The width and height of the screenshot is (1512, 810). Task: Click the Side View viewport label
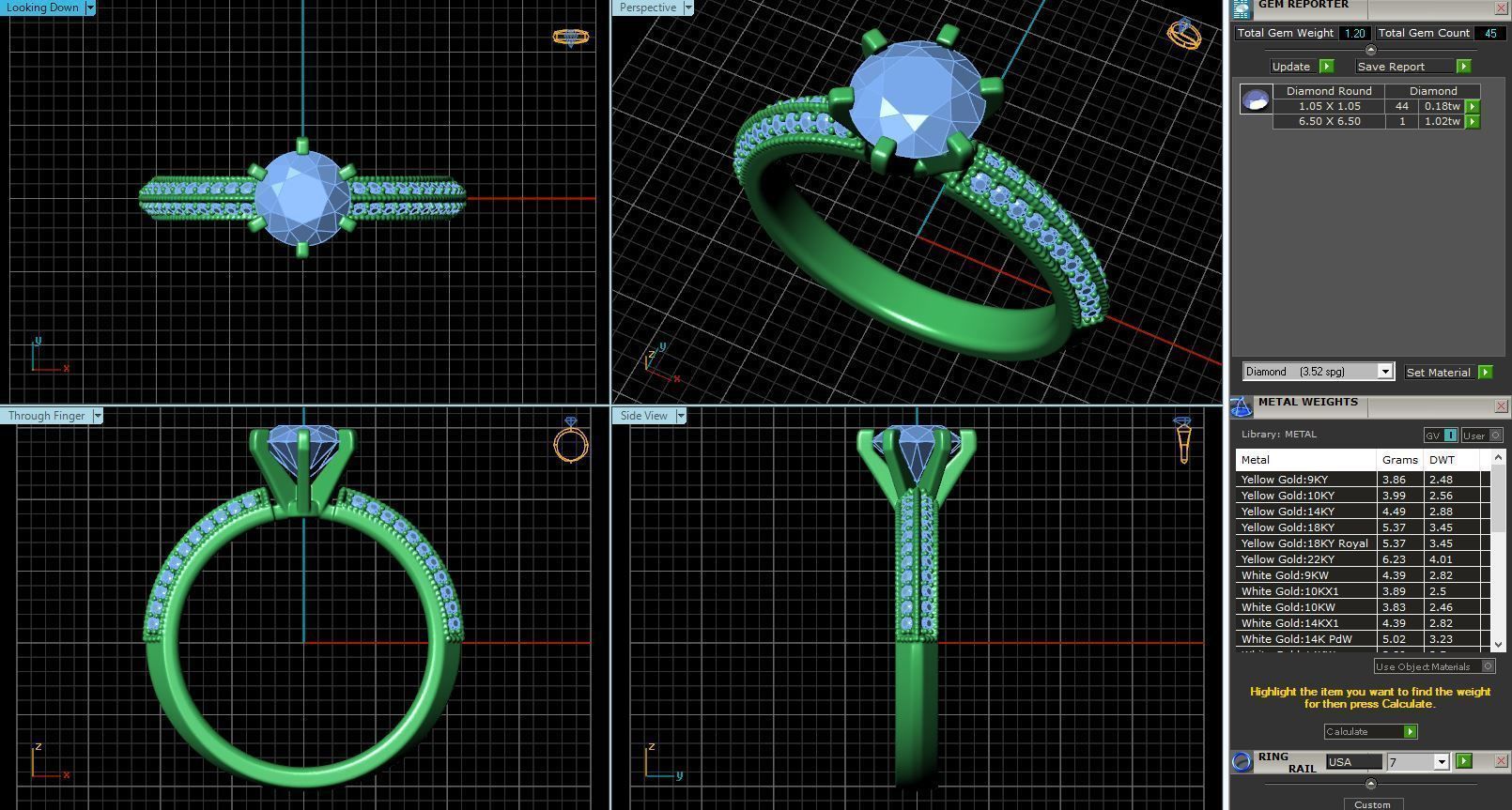[x=644, y=416]
